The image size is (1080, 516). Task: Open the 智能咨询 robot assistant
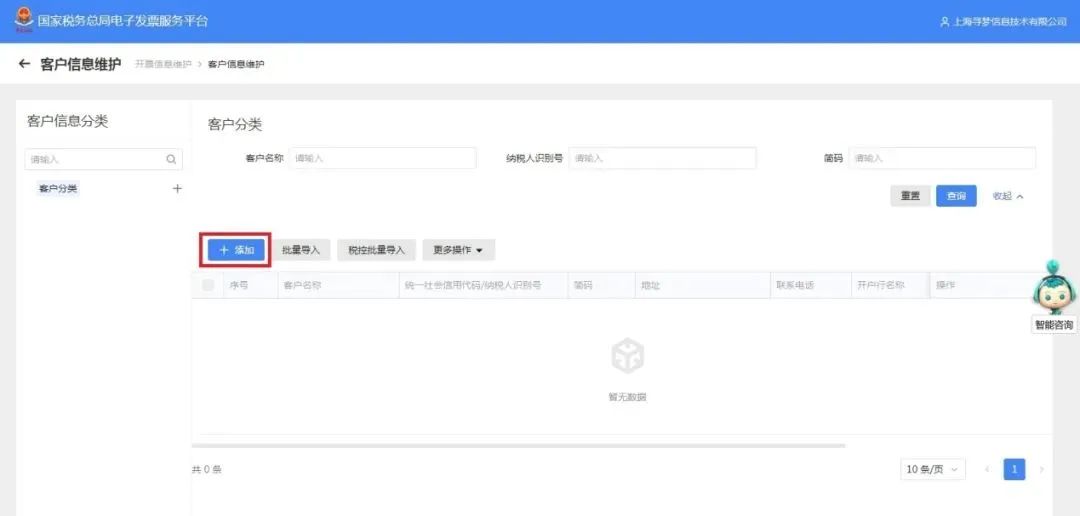point(1054,290)
